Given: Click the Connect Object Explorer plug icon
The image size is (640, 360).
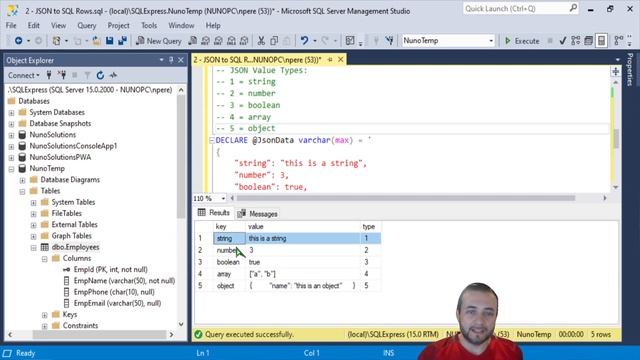Looking at the screenshot, I should click(x=49, y=75).
